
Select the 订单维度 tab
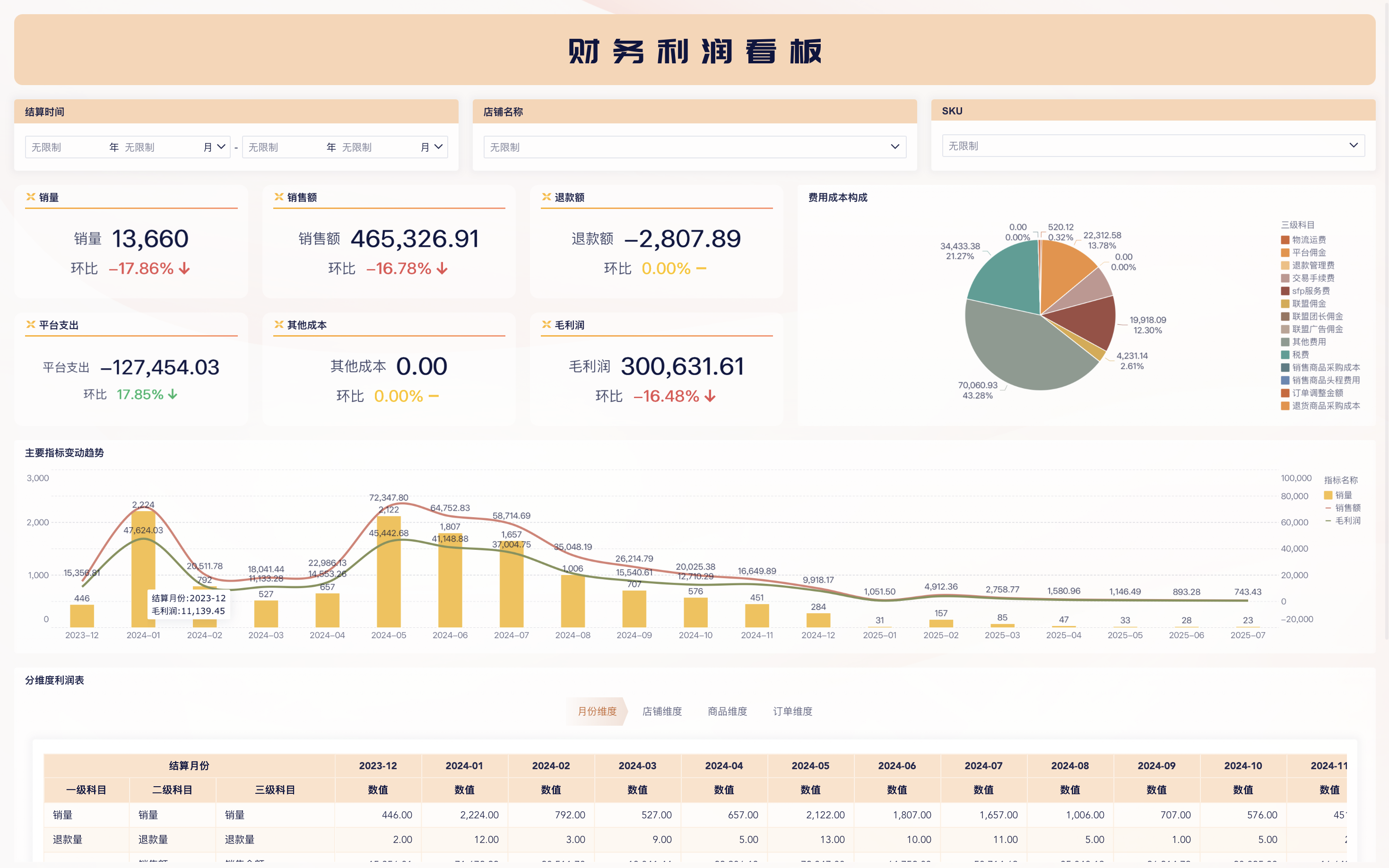[793, 711]
